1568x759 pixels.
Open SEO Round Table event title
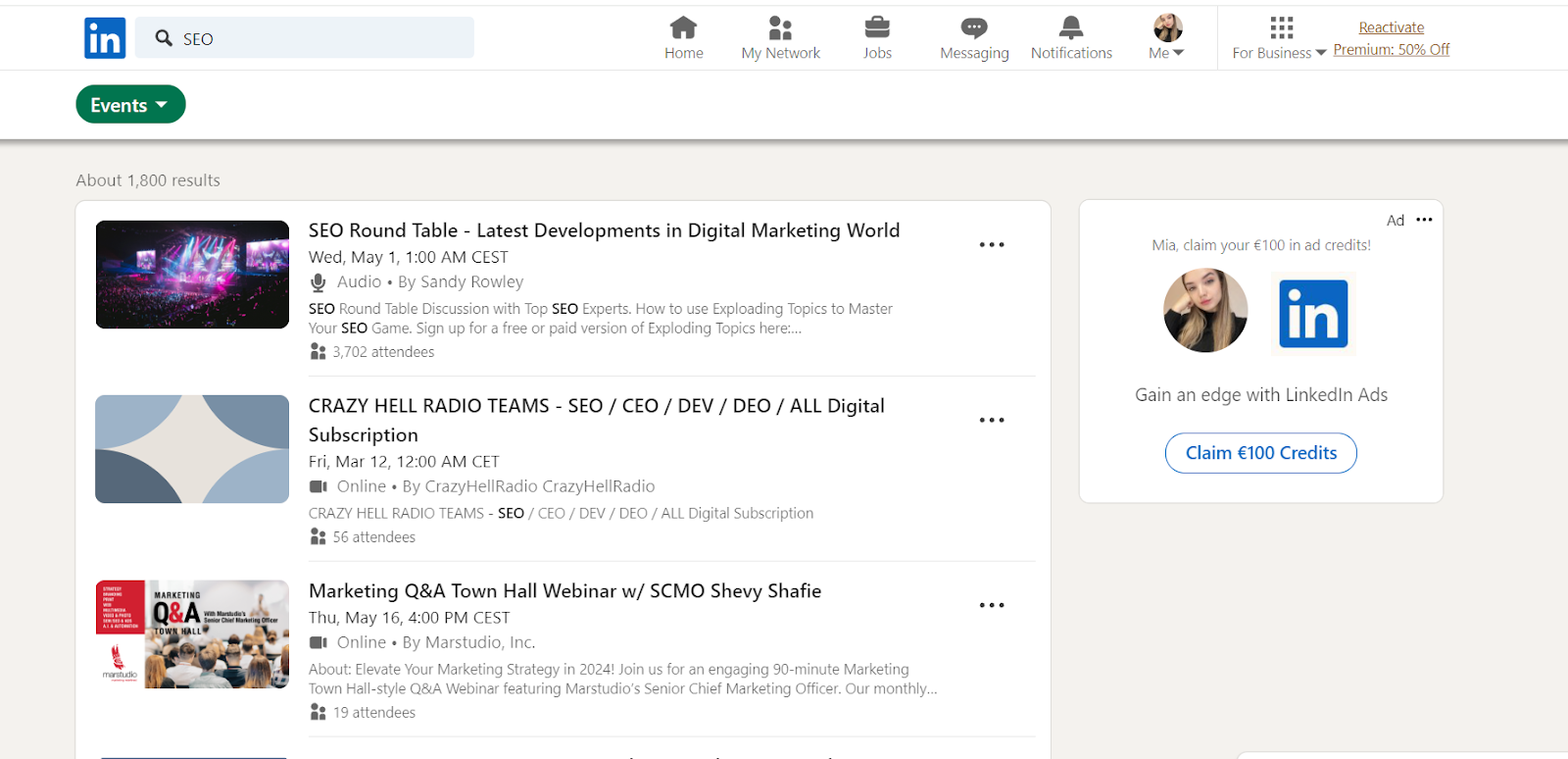(604, 230)
